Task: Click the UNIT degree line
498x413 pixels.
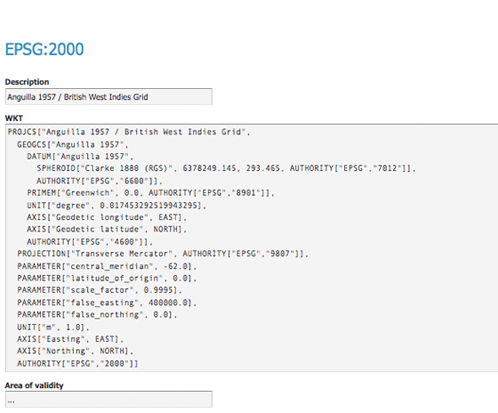Action: (117, 205)
